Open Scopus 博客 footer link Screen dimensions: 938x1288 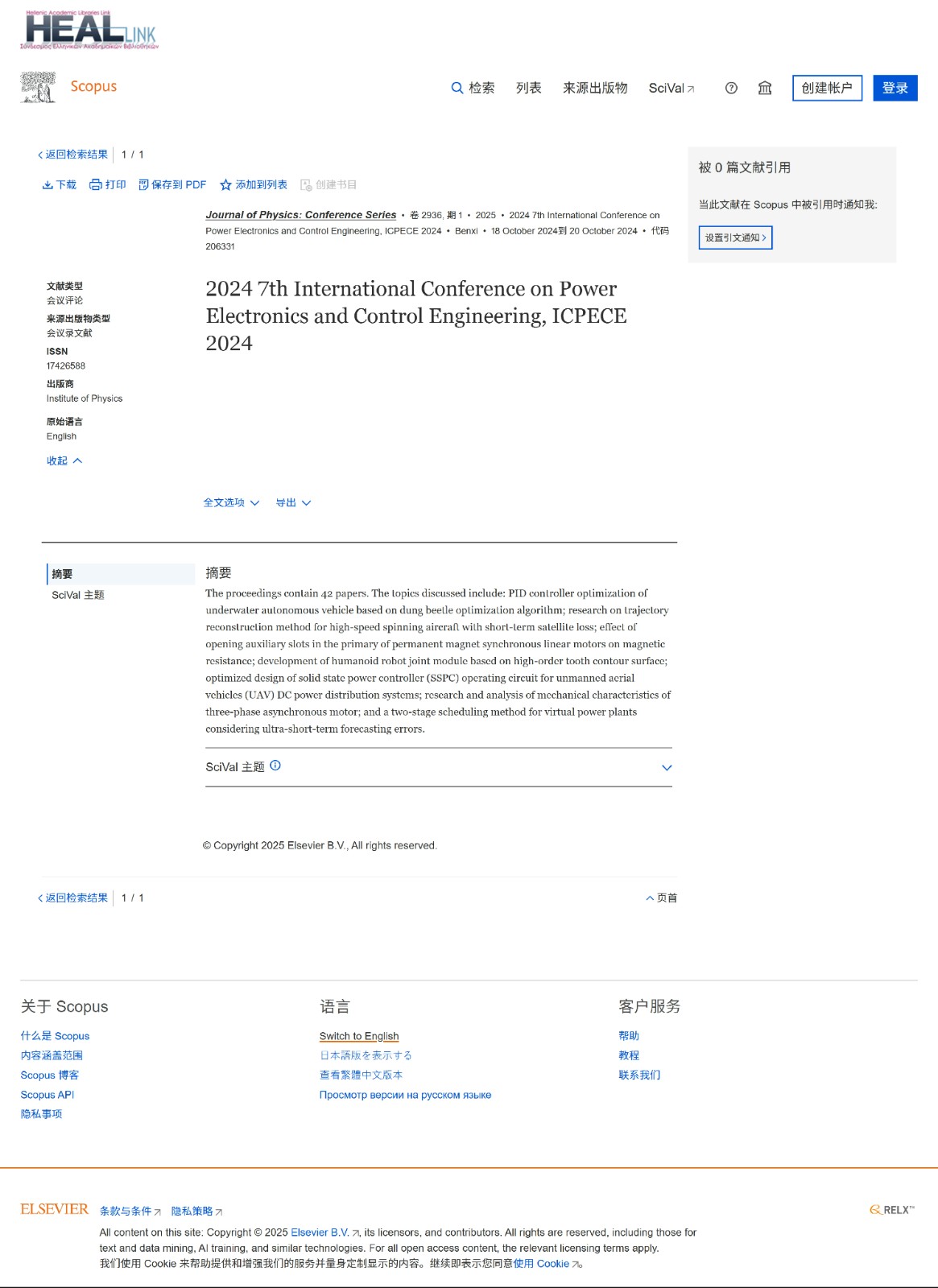click(x=50, y=1075)
